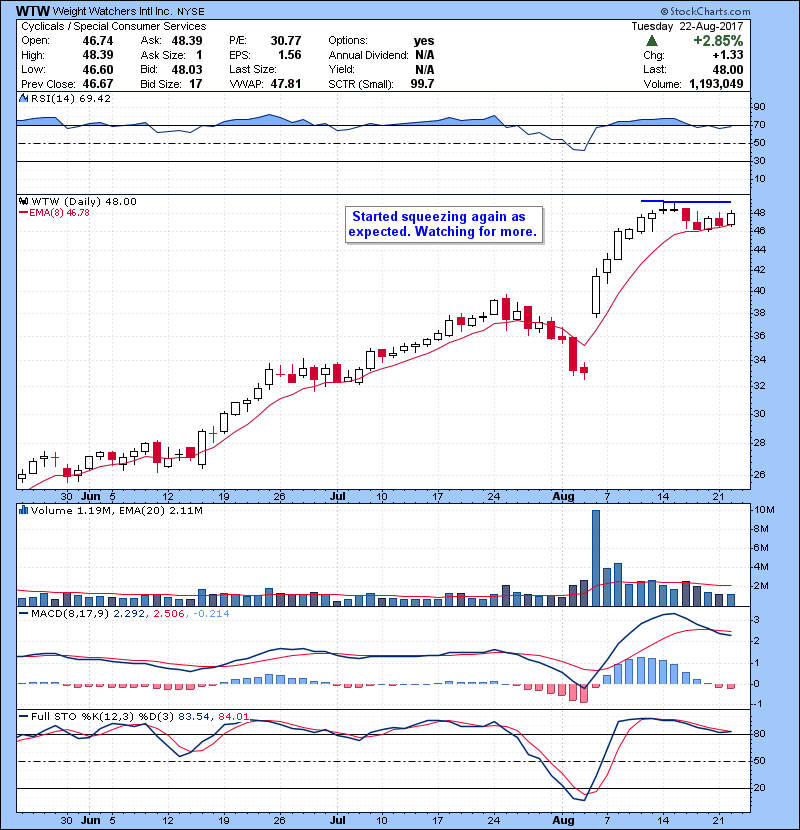Click the EMA(8) 46.78 legend
The height and width of the screenshot is (830, 800).
click(x=55, y=213)
